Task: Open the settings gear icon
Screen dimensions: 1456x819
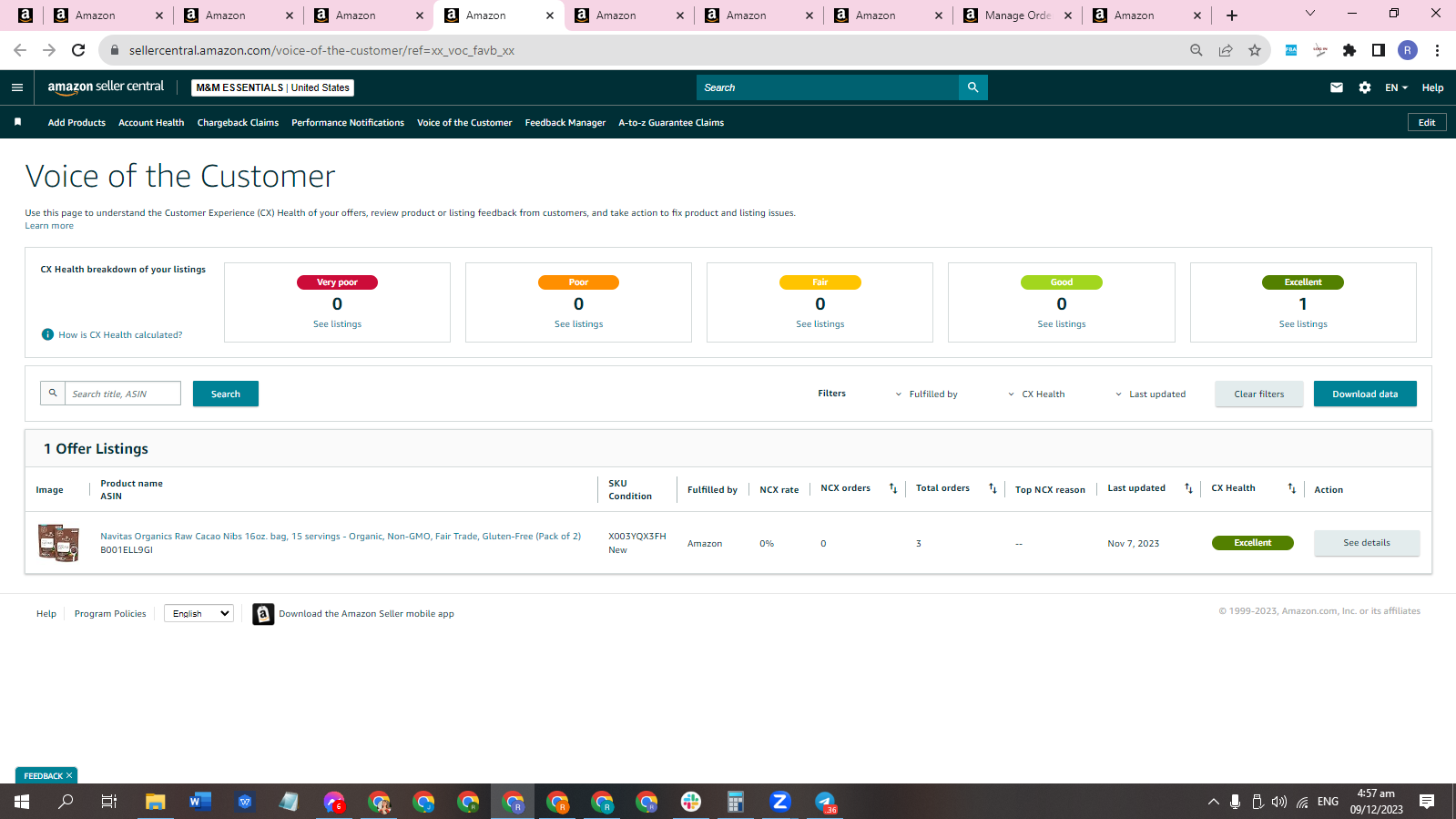Action: point(1364,87)
